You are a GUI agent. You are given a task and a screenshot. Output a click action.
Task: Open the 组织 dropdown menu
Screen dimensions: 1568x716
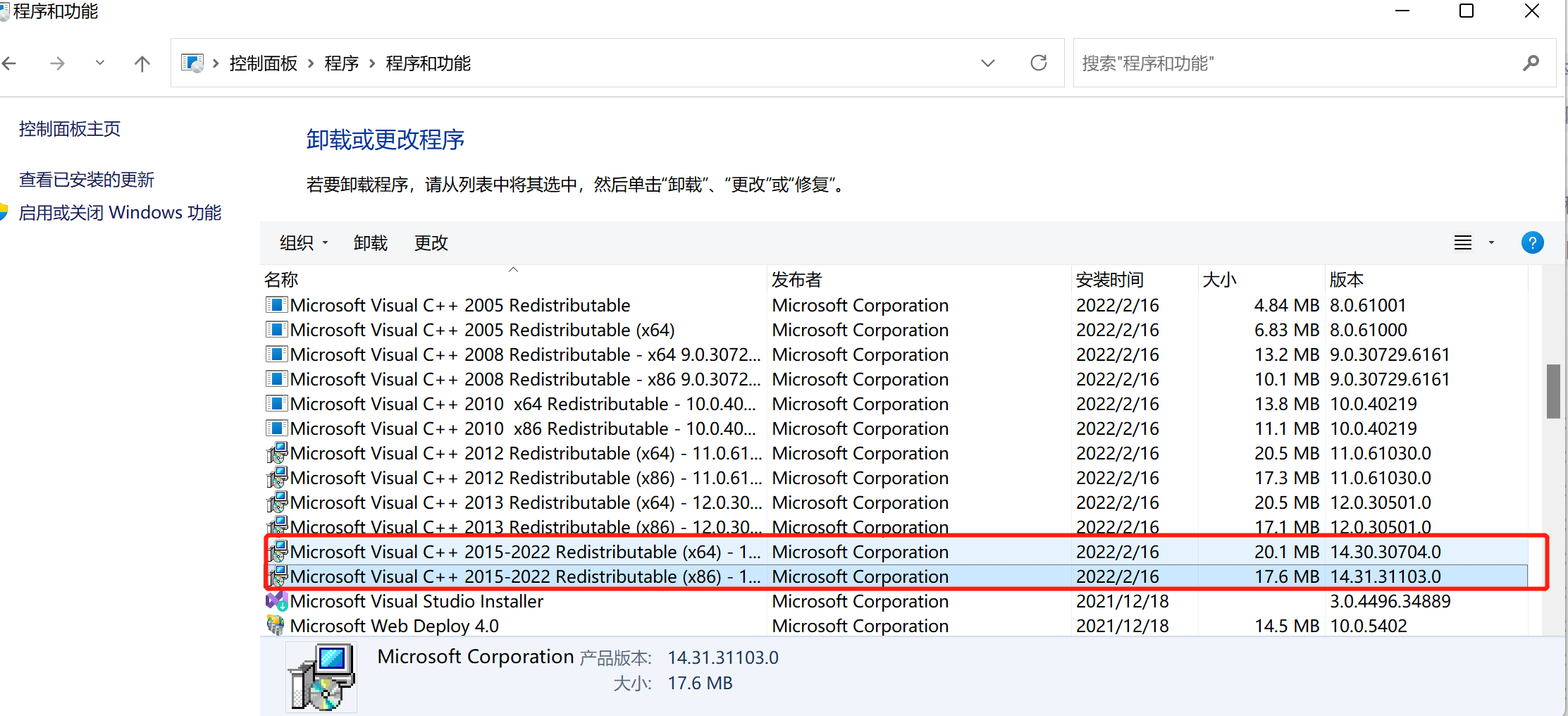pos(302,242)
